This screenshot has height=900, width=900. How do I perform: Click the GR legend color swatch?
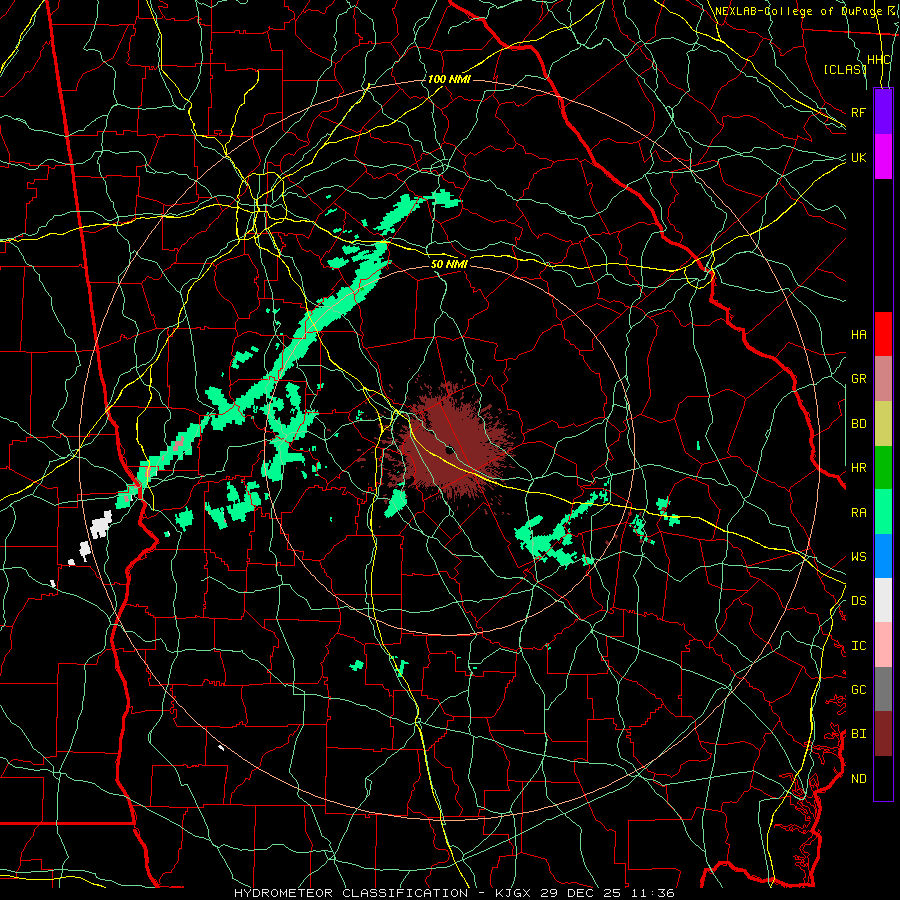[883, 378]
